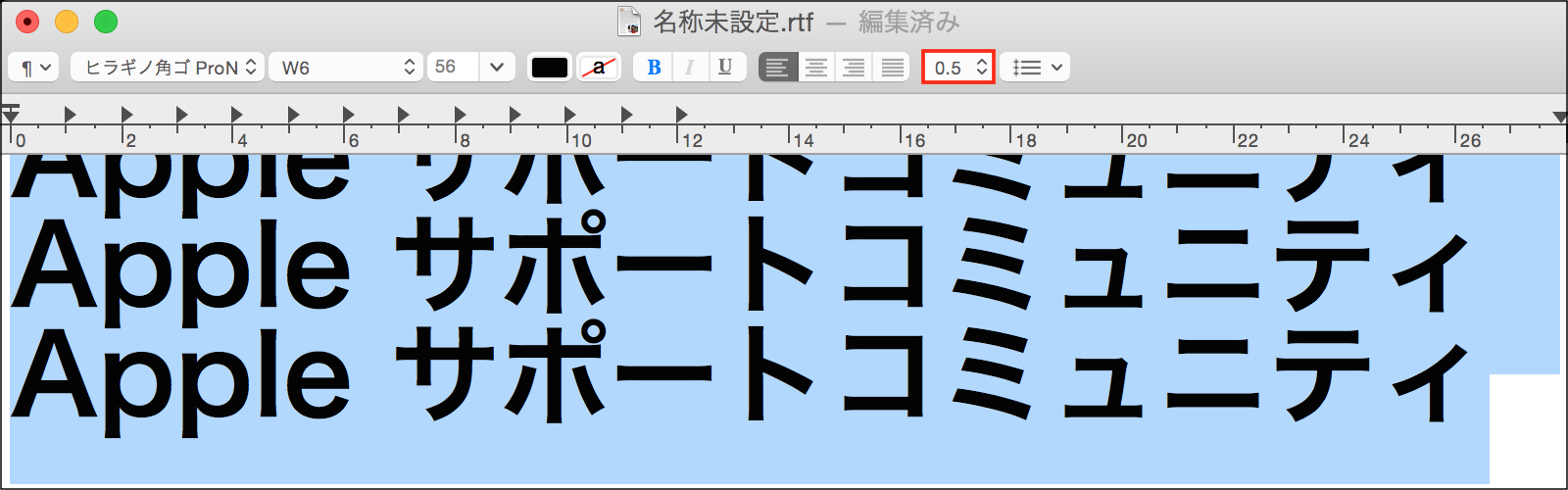1568x490 pixels.
Task: Click the yellow minimize window button
Action: point(67,22)
